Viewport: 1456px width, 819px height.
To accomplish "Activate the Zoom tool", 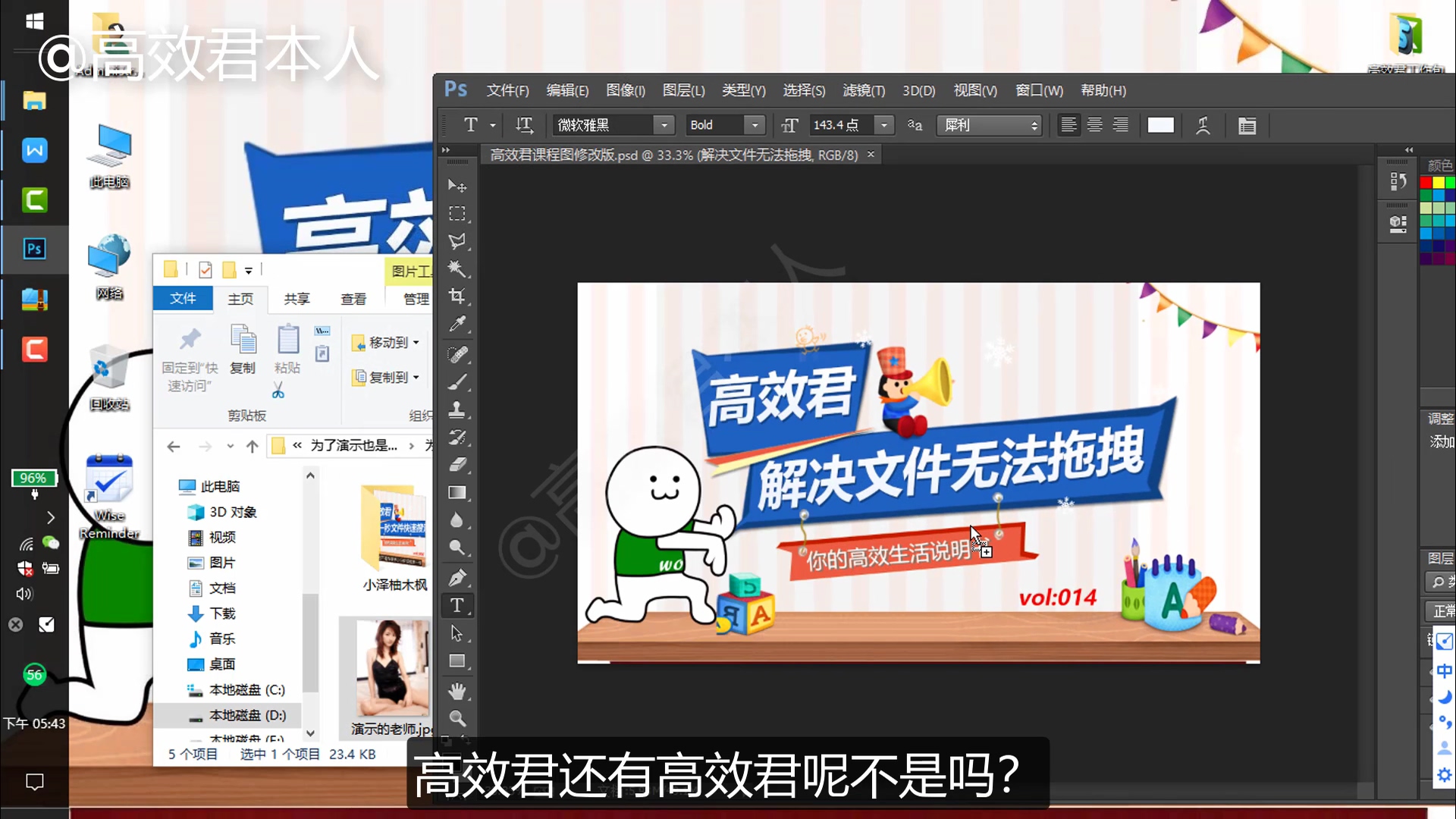I will [x=458, y=719].
